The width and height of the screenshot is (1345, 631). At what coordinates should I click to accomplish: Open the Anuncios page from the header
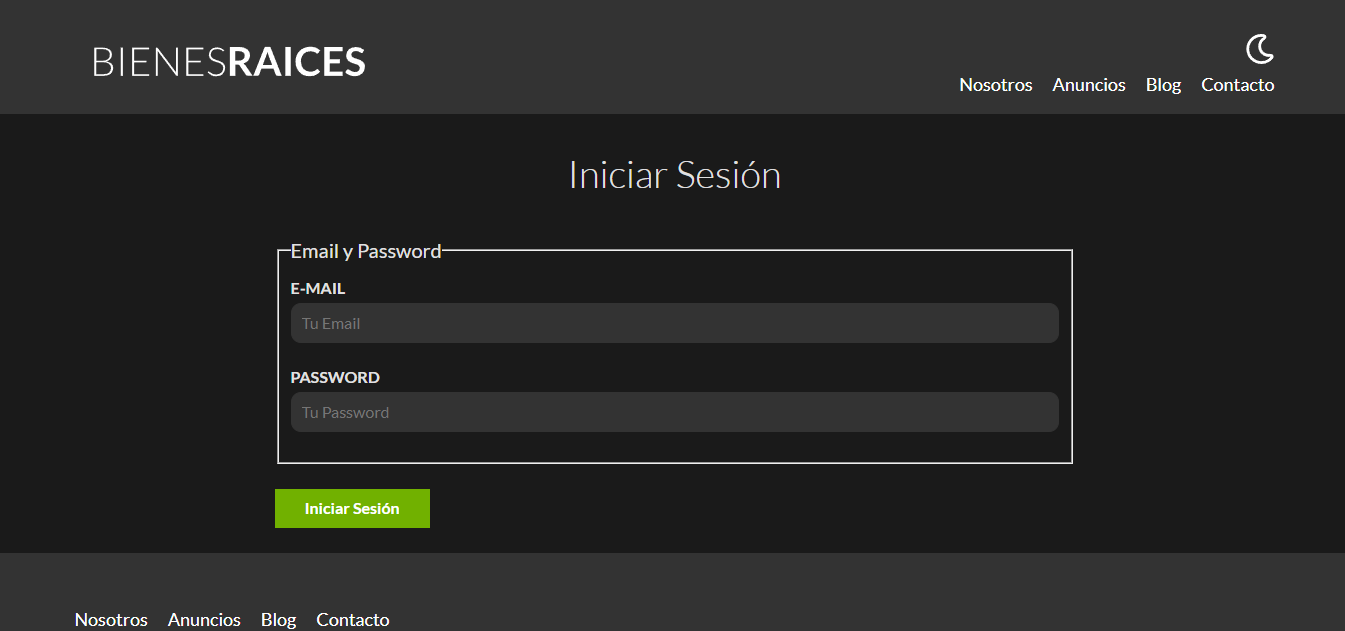1088,85
